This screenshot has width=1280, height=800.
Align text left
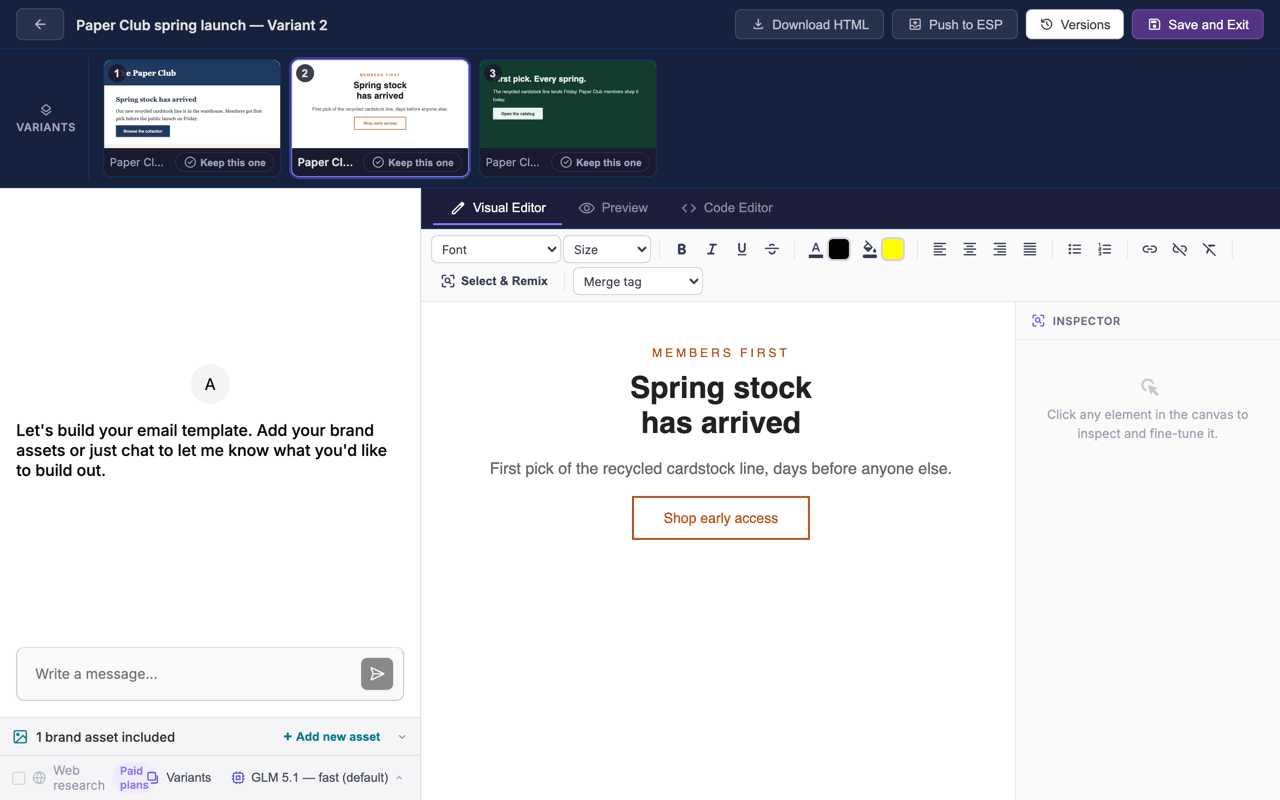[x=940, y=249]
